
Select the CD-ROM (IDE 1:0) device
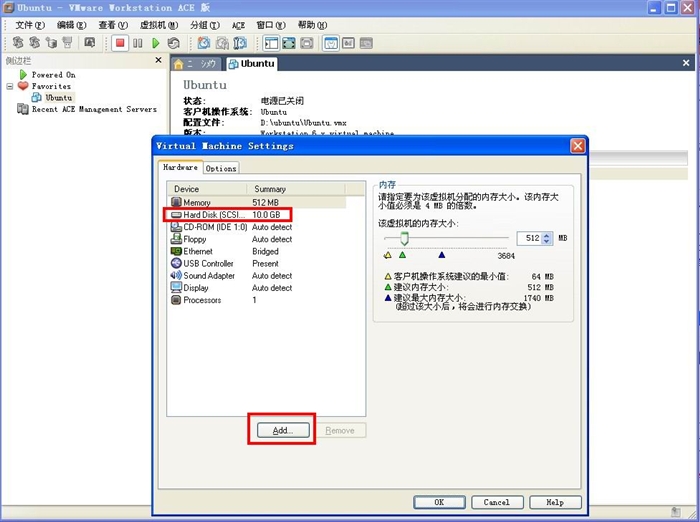tap(231, 227)
